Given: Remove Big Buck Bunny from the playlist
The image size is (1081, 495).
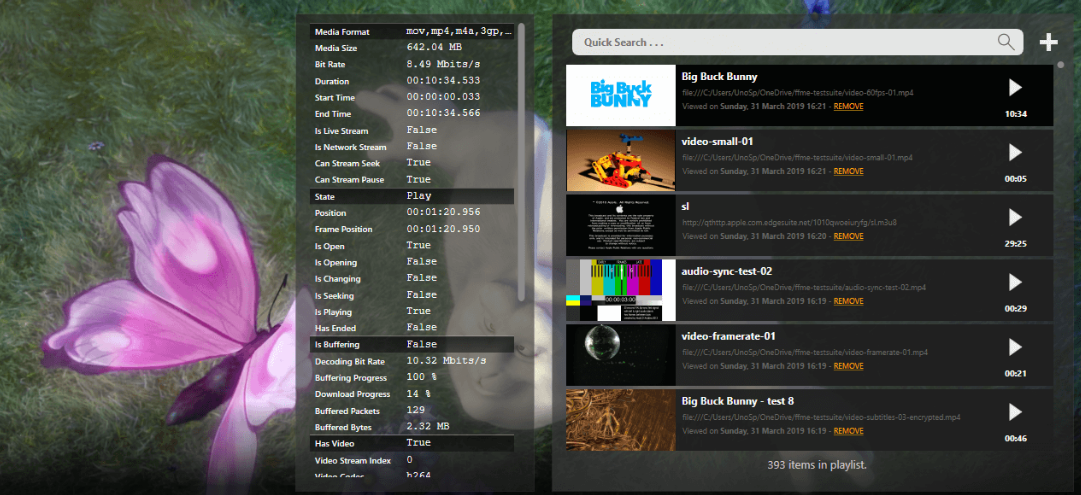Looking at the screenshot, I should click(848, 106).
